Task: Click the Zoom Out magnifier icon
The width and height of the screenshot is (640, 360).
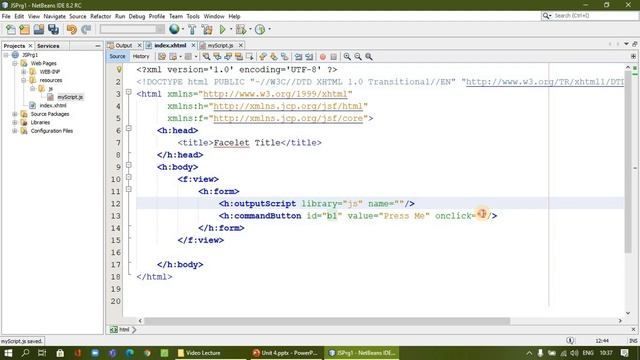Action: pyautogui.click(x=358, y=57)
